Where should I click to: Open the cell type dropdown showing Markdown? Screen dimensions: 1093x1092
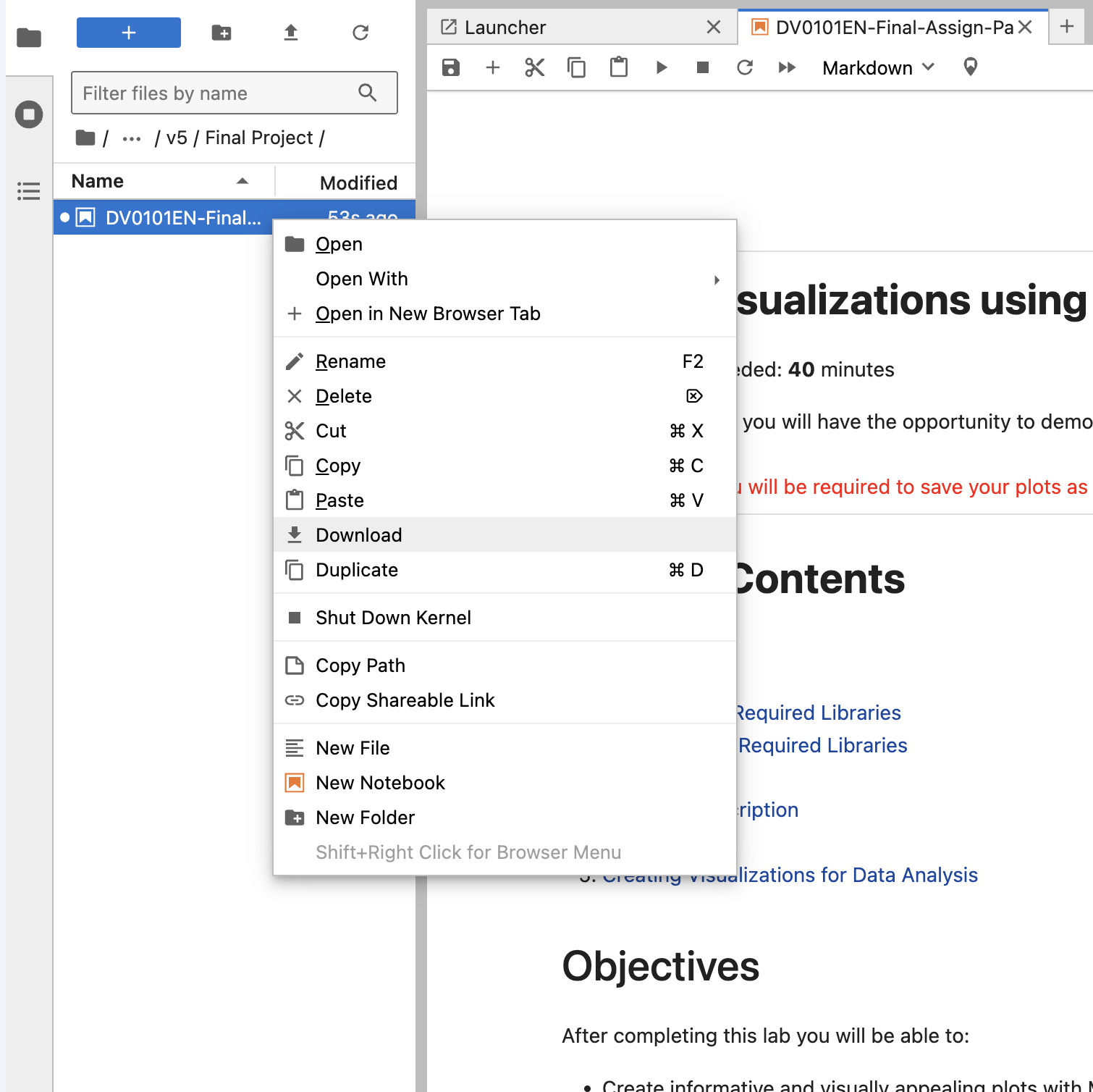click(877, 67)
